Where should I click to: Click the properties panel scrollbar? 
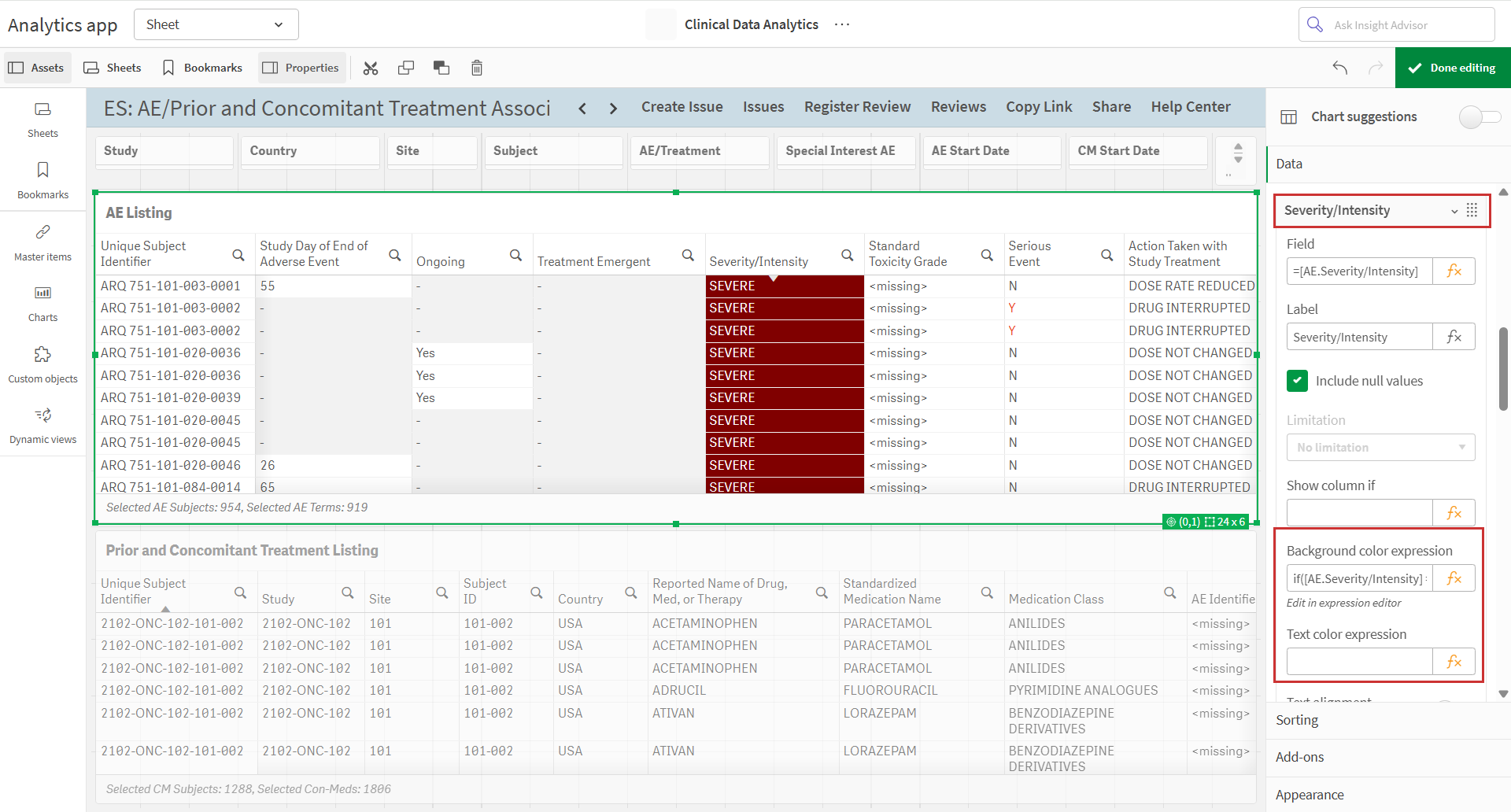pyautogui.click(x=1504, y=368)
